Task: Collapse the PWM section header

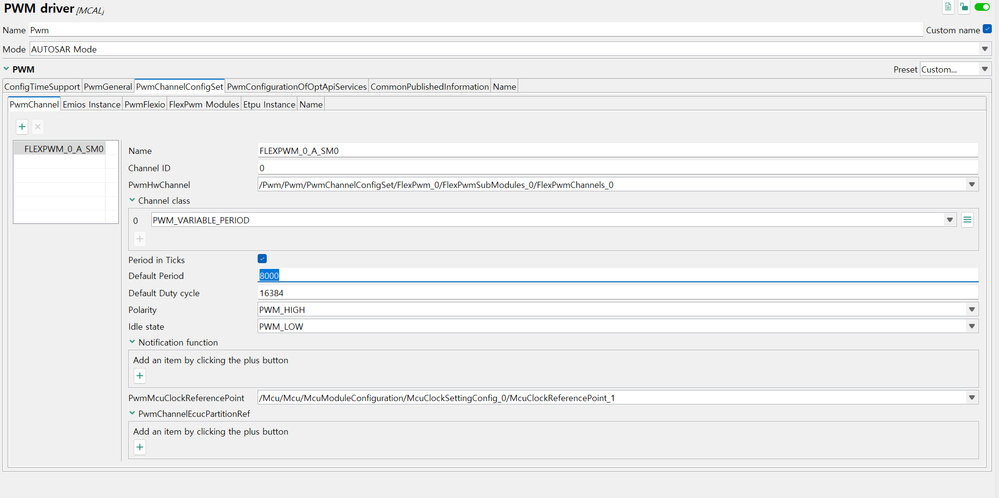Action: pyautogui.click(x=8, y=69)
